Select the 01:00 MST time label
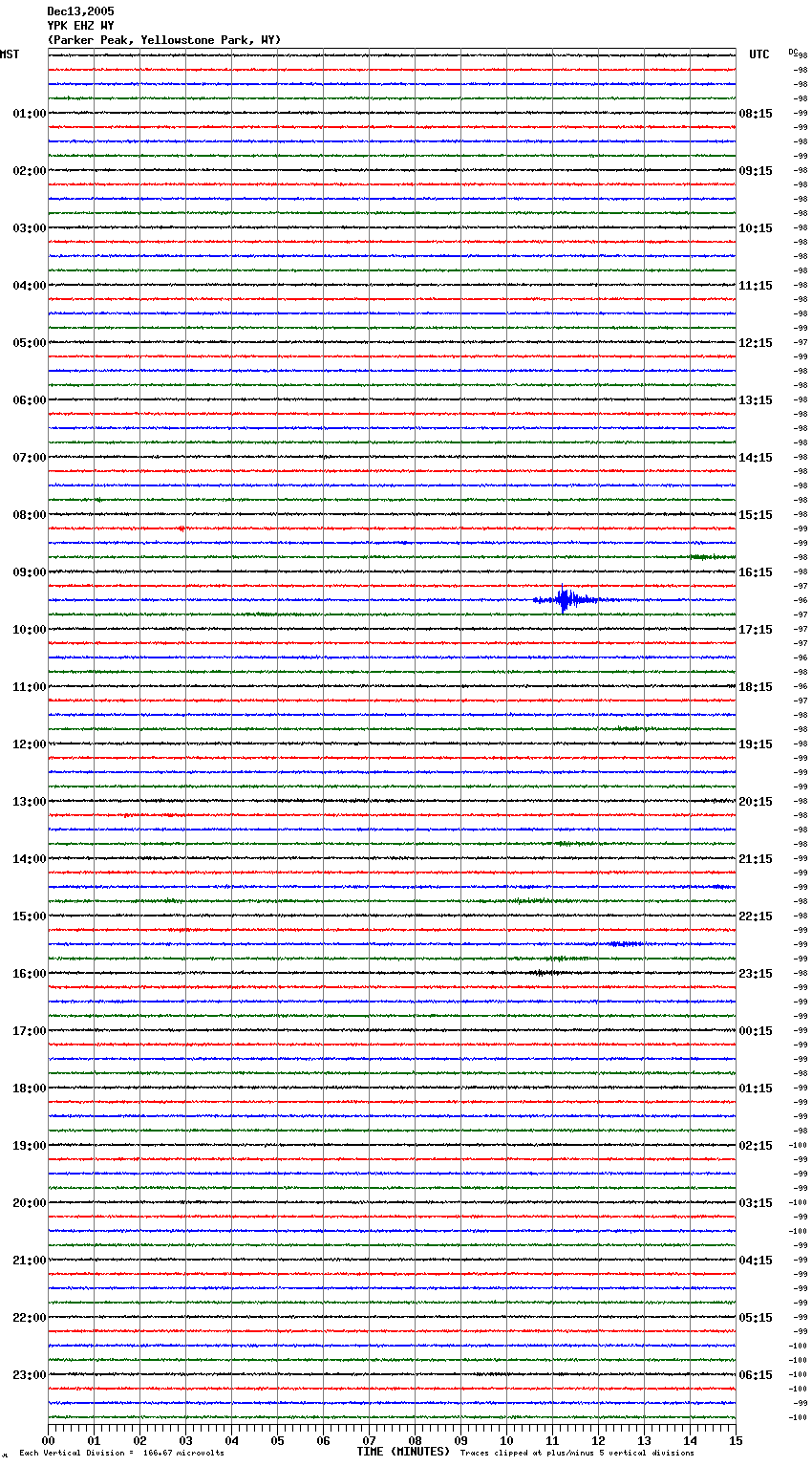The image size is (812, 1466). [29, 114]
